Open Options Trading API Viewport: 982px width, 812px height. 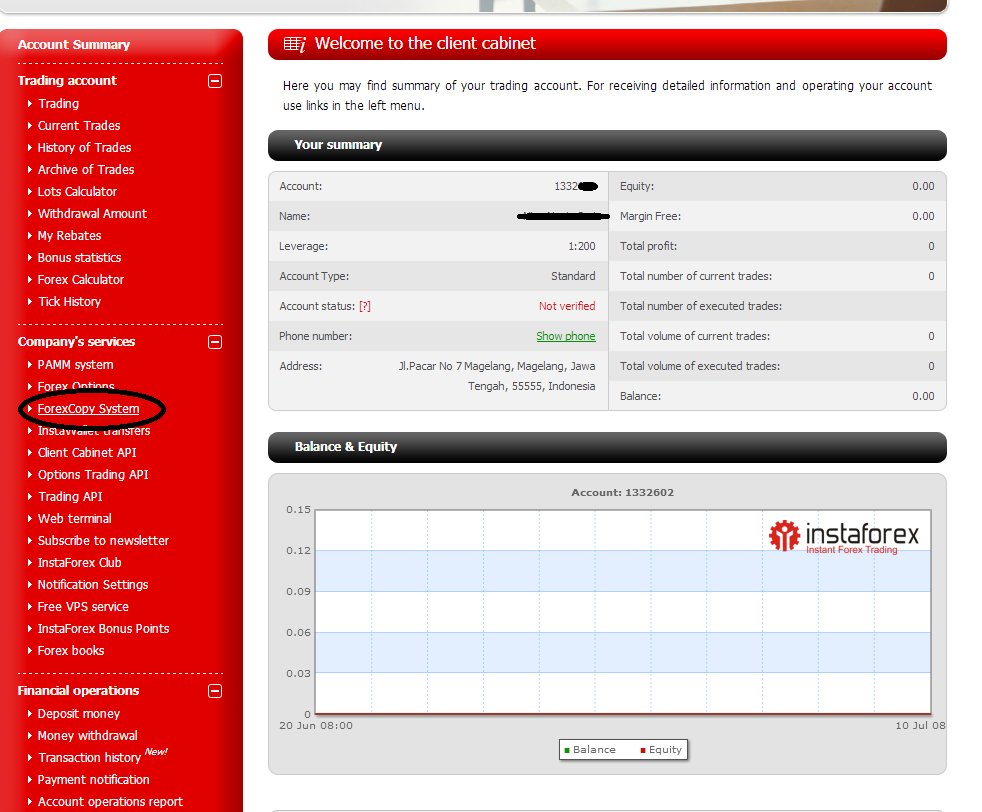tap(93, 474)
